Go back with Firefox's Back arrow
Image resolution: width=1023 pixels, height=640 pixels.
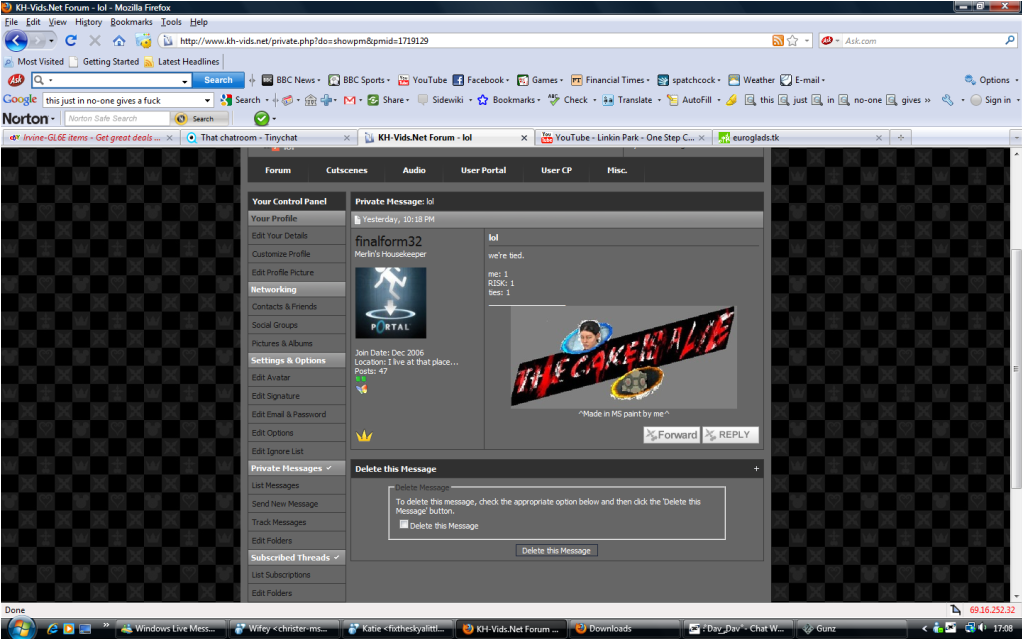point(16,40)
